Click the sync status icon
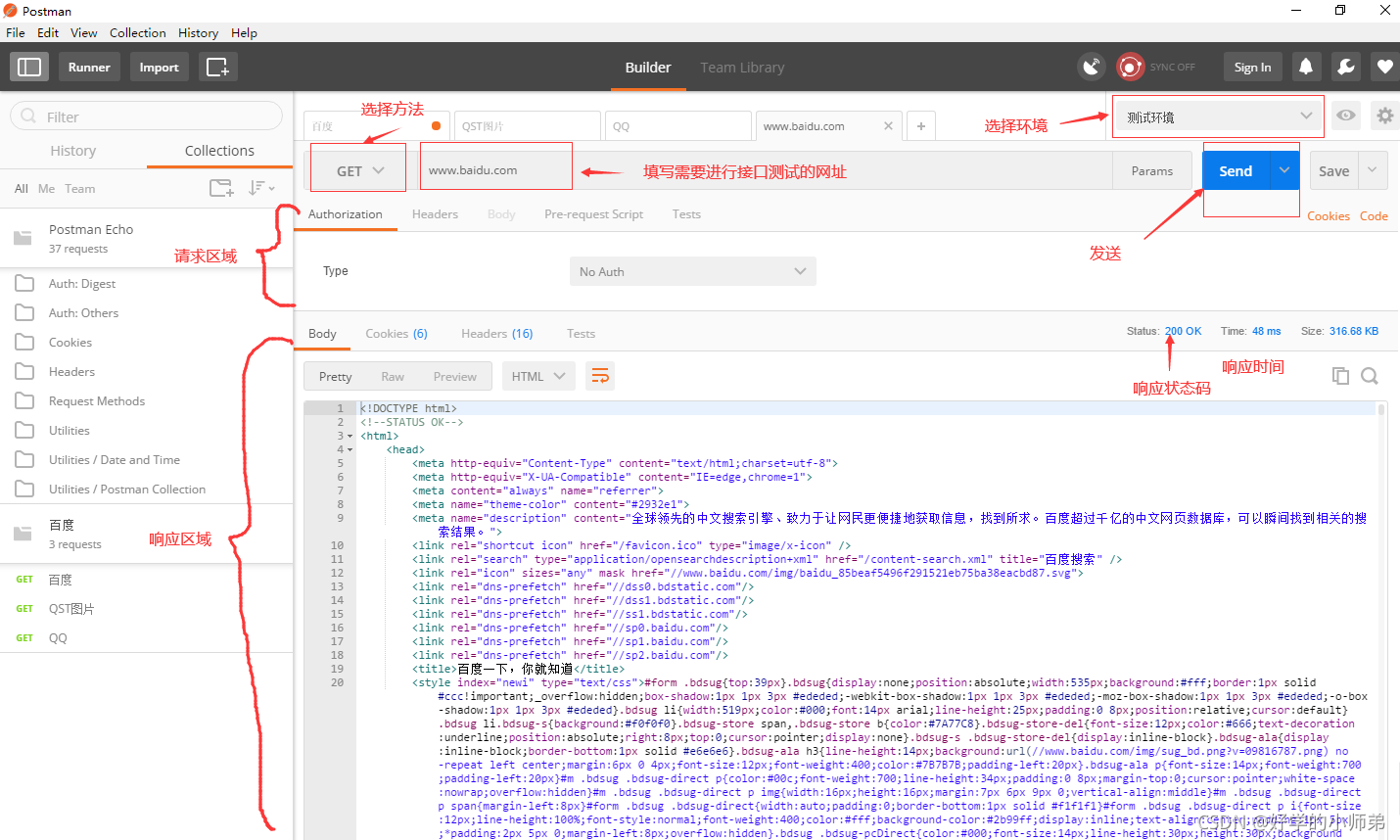 1131,67
